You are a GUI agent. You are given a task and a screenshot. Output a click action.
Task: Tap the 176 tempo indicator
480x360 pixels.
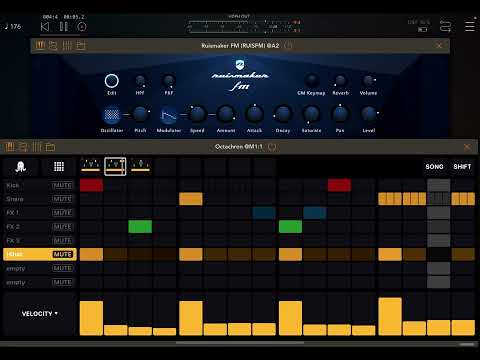13,26
